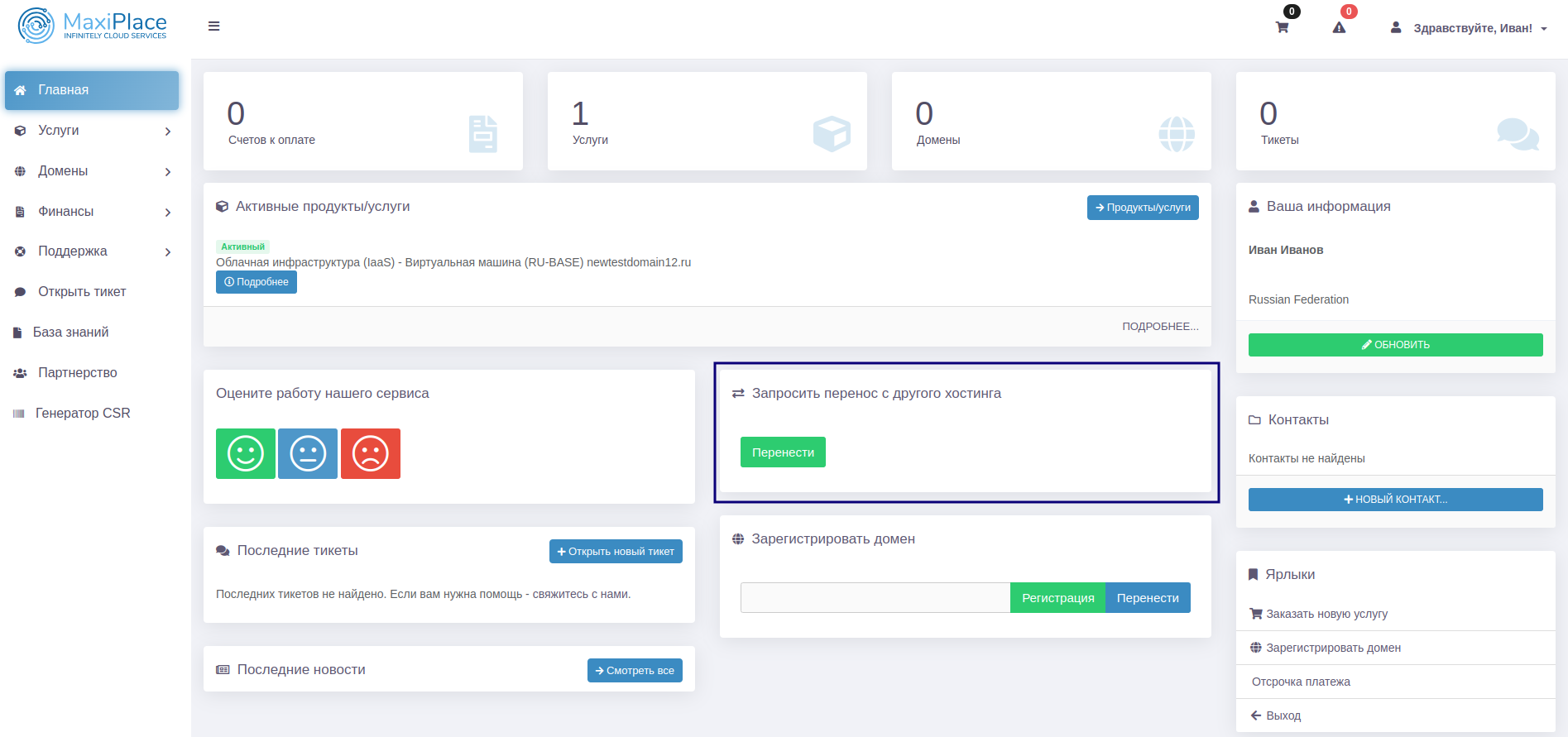Open the Счетов к оплате card

point(363,122)
